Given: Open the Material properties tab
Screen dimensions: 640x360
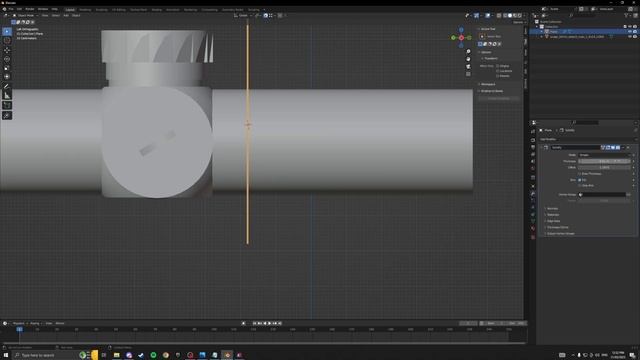Looking at the screenshot, I should [533, 229].
